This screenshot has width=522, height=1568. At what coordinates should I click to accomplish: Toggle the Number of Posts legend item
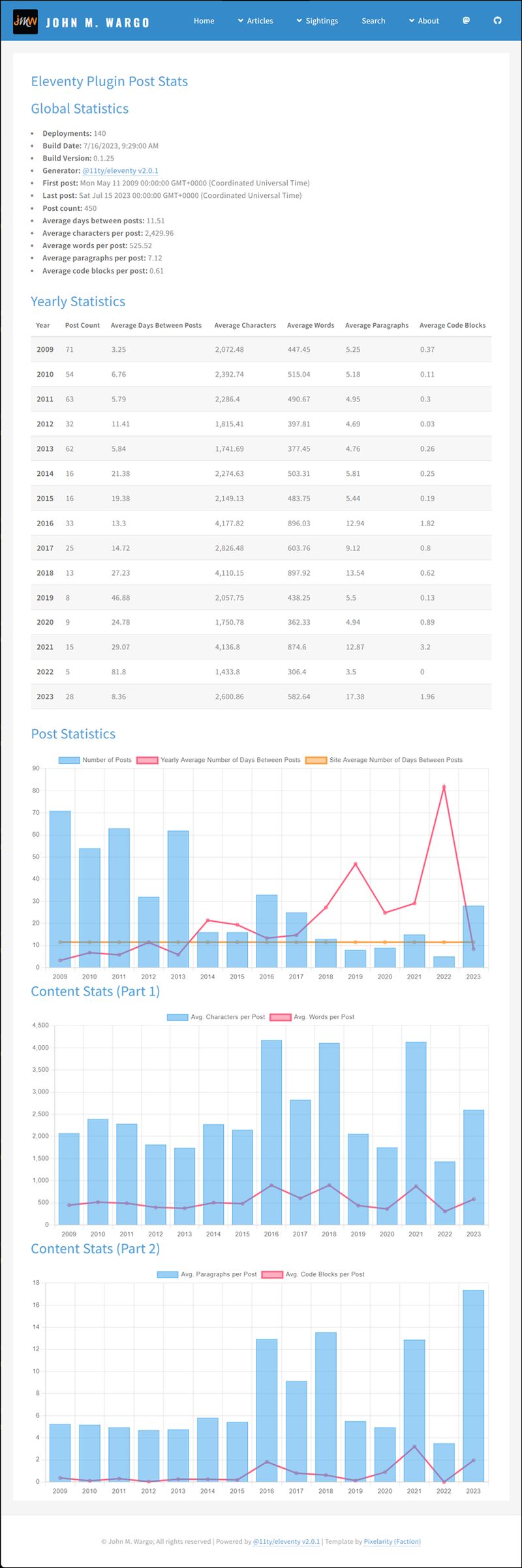95,760
